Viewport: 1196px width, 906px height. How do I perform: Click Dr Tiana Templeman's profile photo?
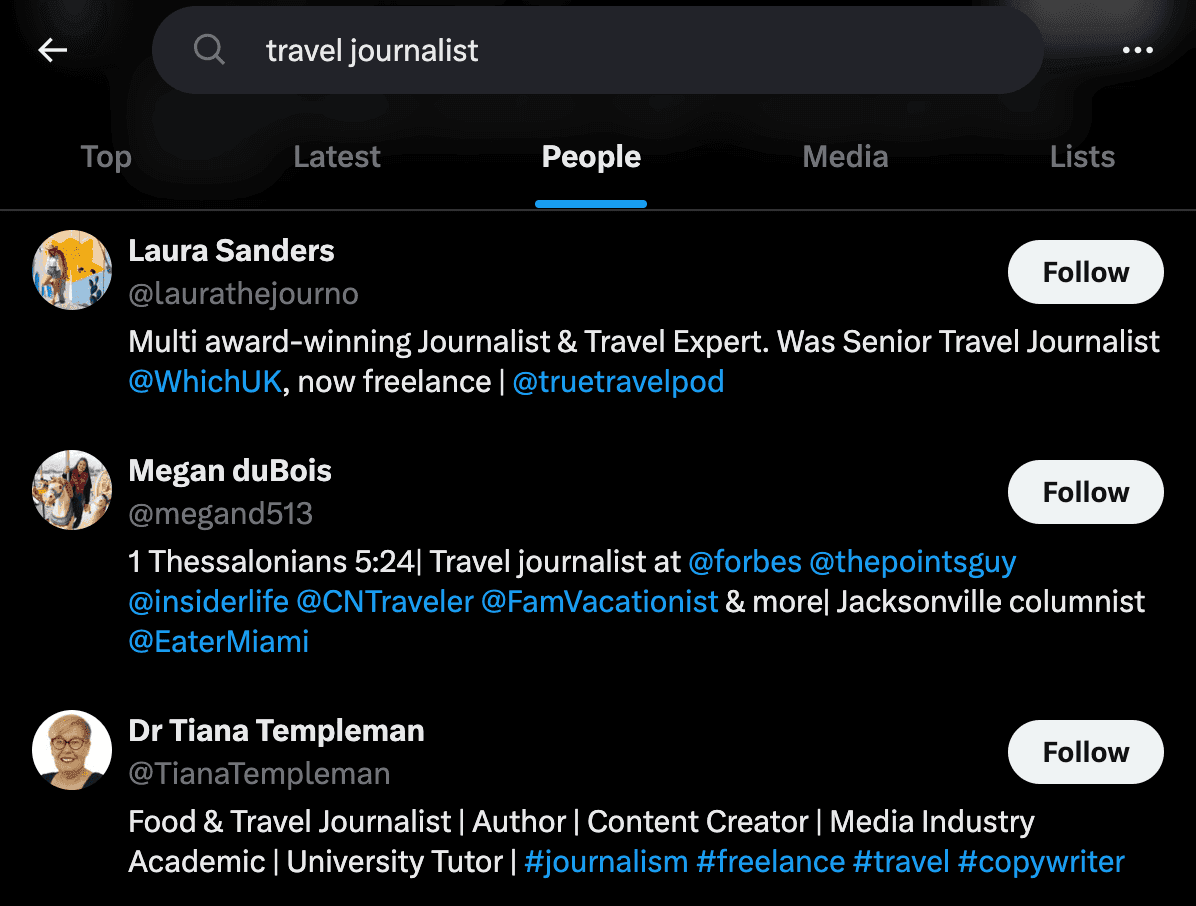72,751
